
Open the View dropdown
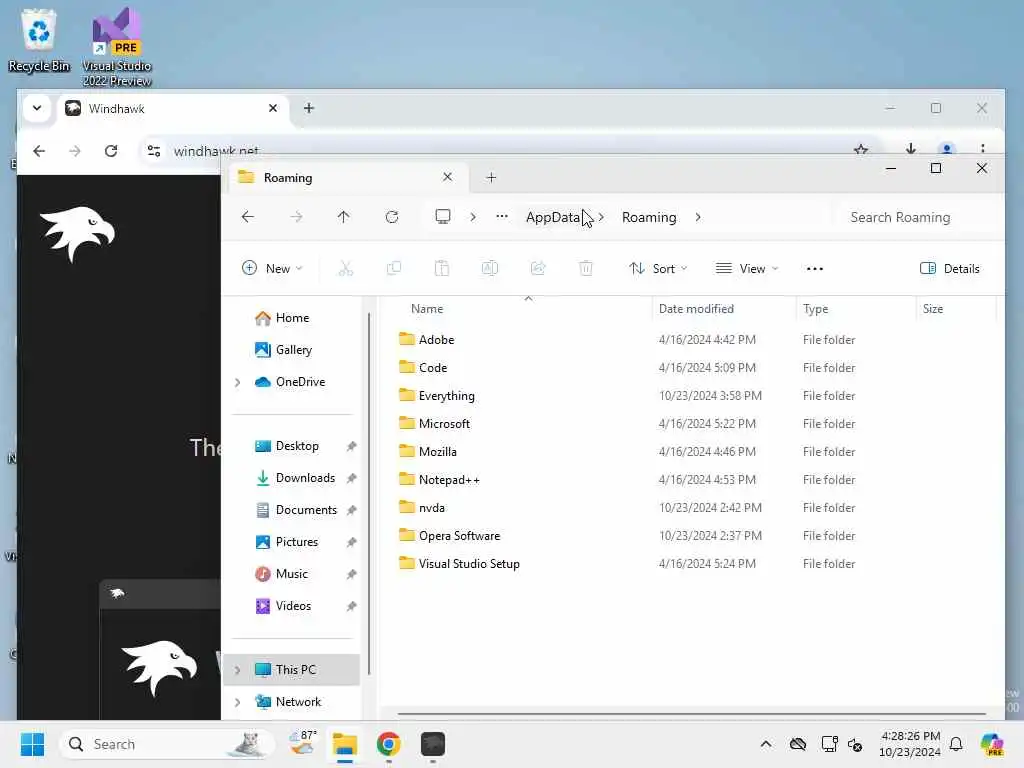tap(747, 268)
